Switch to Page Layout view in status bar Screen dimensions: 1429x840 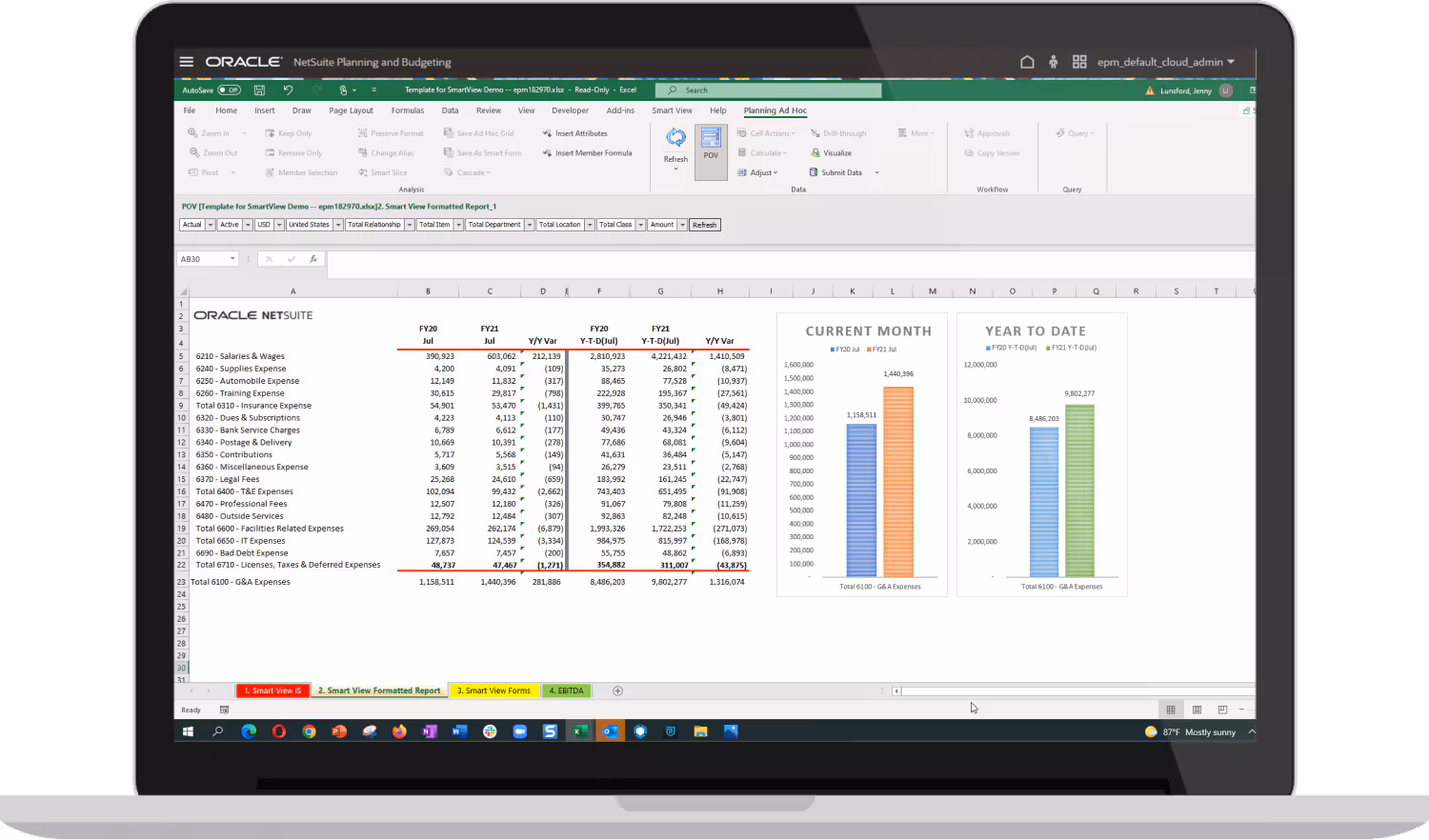coord(1197,710)
